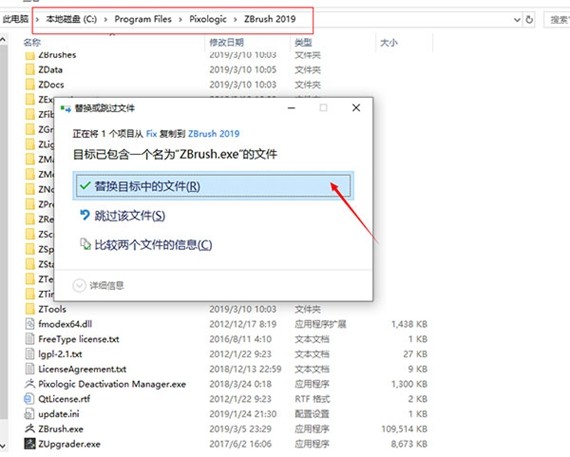Close the replace or skip files dialog

[x=356, y=108]
